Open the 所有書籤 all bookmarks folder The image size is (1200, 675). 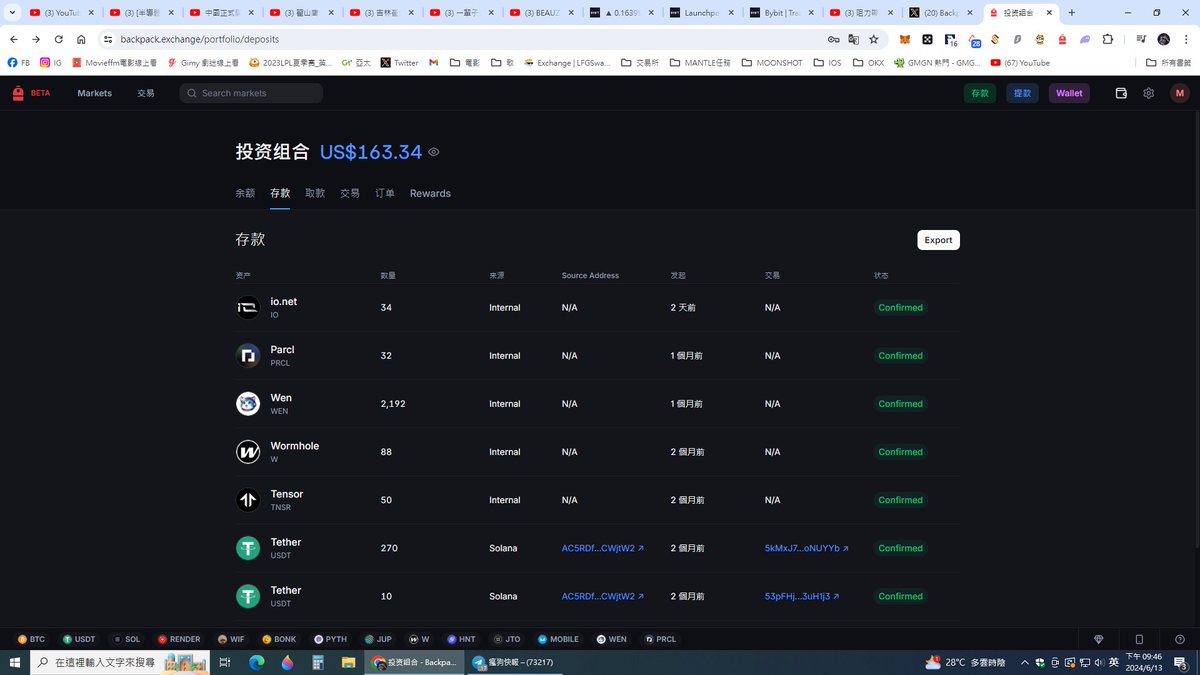click(1167, 62)
